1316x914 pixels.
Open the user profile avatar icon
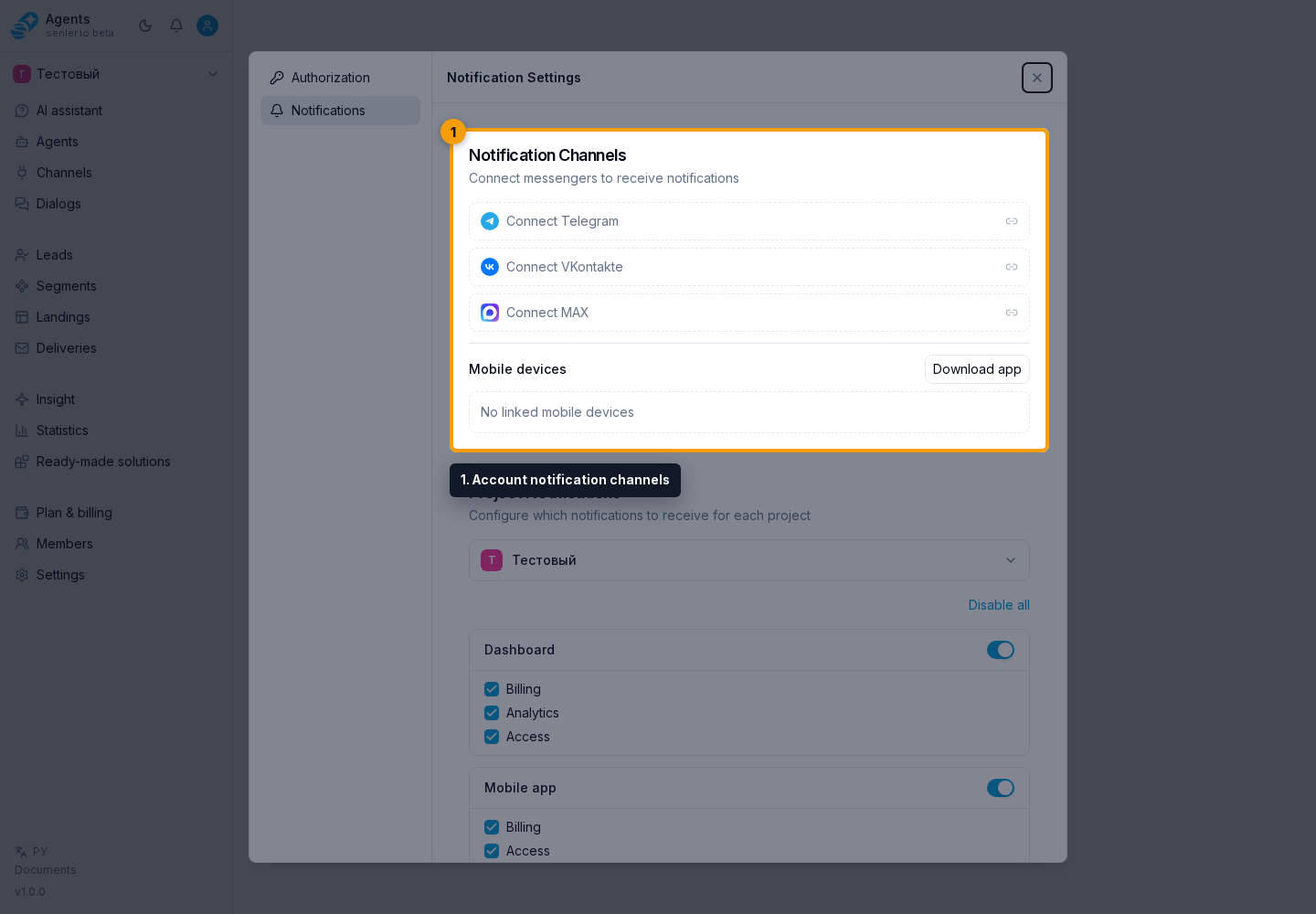207,26
